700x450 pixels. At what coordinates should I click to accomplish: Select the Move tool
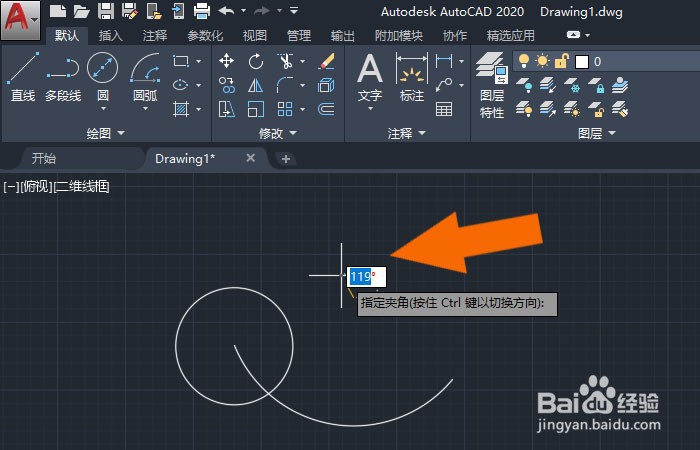(x=227, y=61)
